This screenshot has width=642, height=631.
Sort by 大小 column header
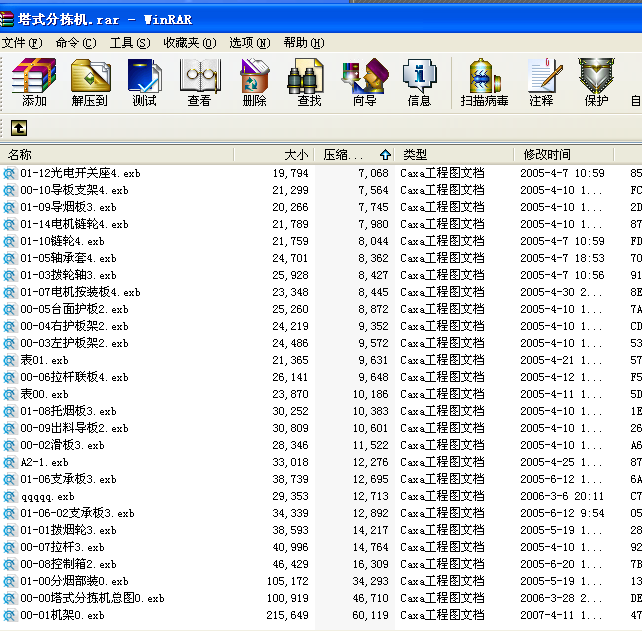pos(274,155)
